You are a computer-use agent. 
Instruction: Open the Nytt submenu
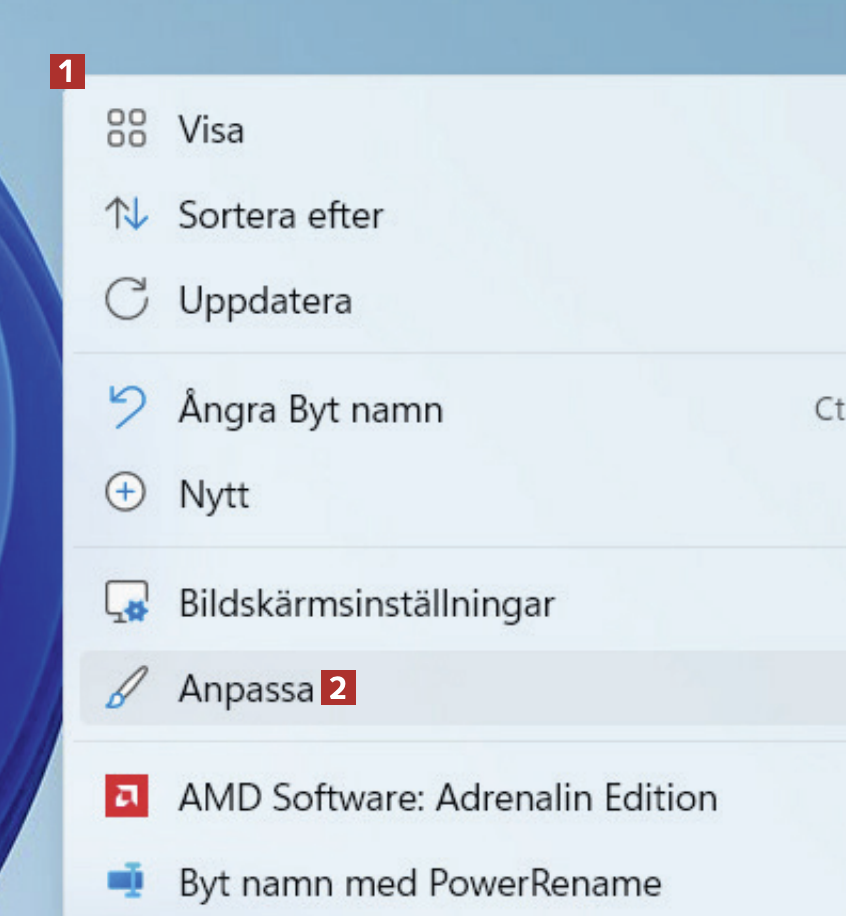tap(214, 495)
